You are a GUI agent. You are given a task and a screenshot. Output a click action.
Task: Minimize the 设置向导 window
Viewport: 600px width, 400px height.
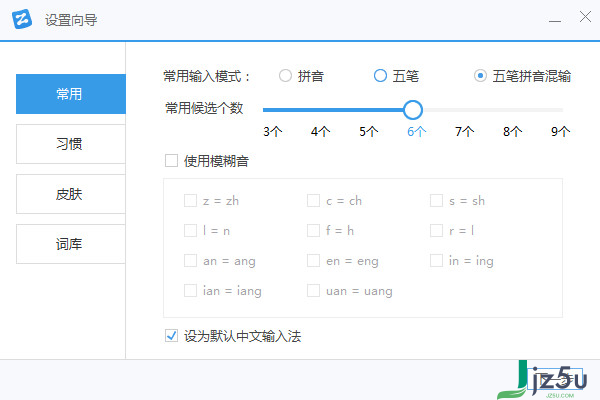click(555, 21)
